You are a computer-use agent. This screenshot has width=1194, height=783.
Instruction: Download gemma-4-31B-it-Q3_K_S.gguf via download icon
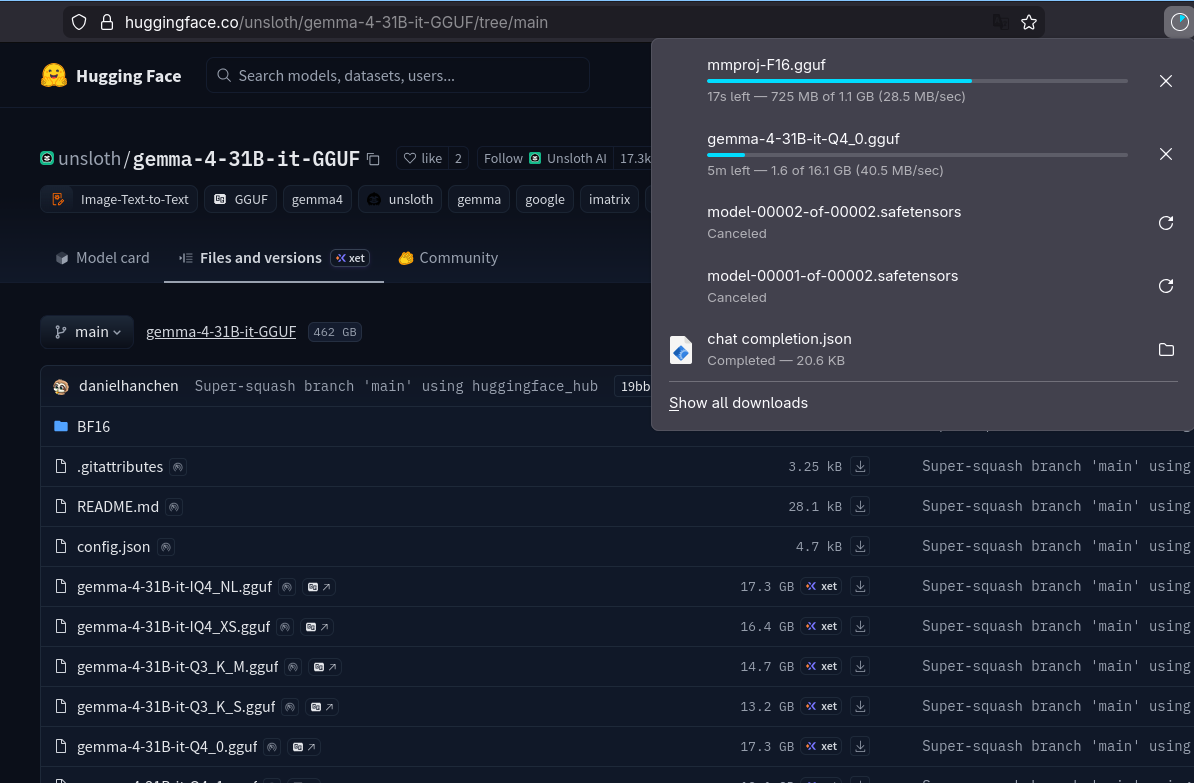860,706
